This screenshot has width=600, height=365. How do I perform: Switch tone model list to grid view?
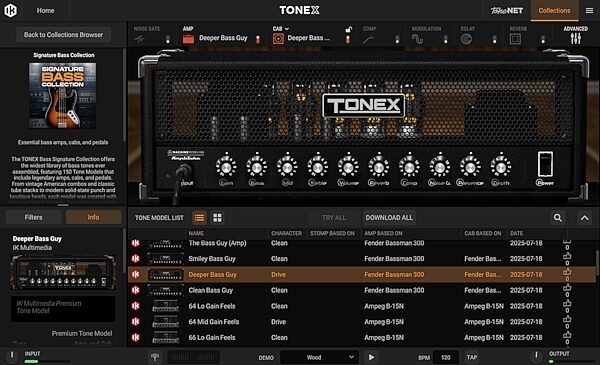click(x=217, y=218)
